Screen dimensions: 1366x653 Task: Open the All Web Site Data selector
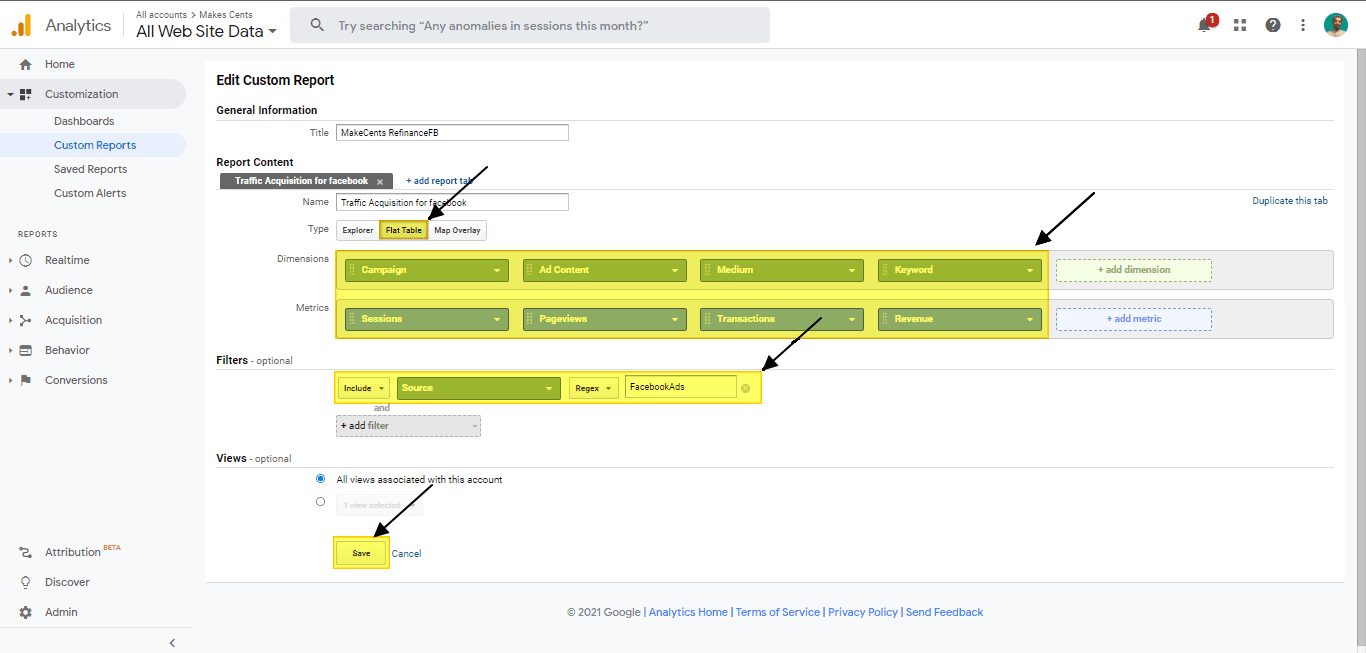[206, 31]
